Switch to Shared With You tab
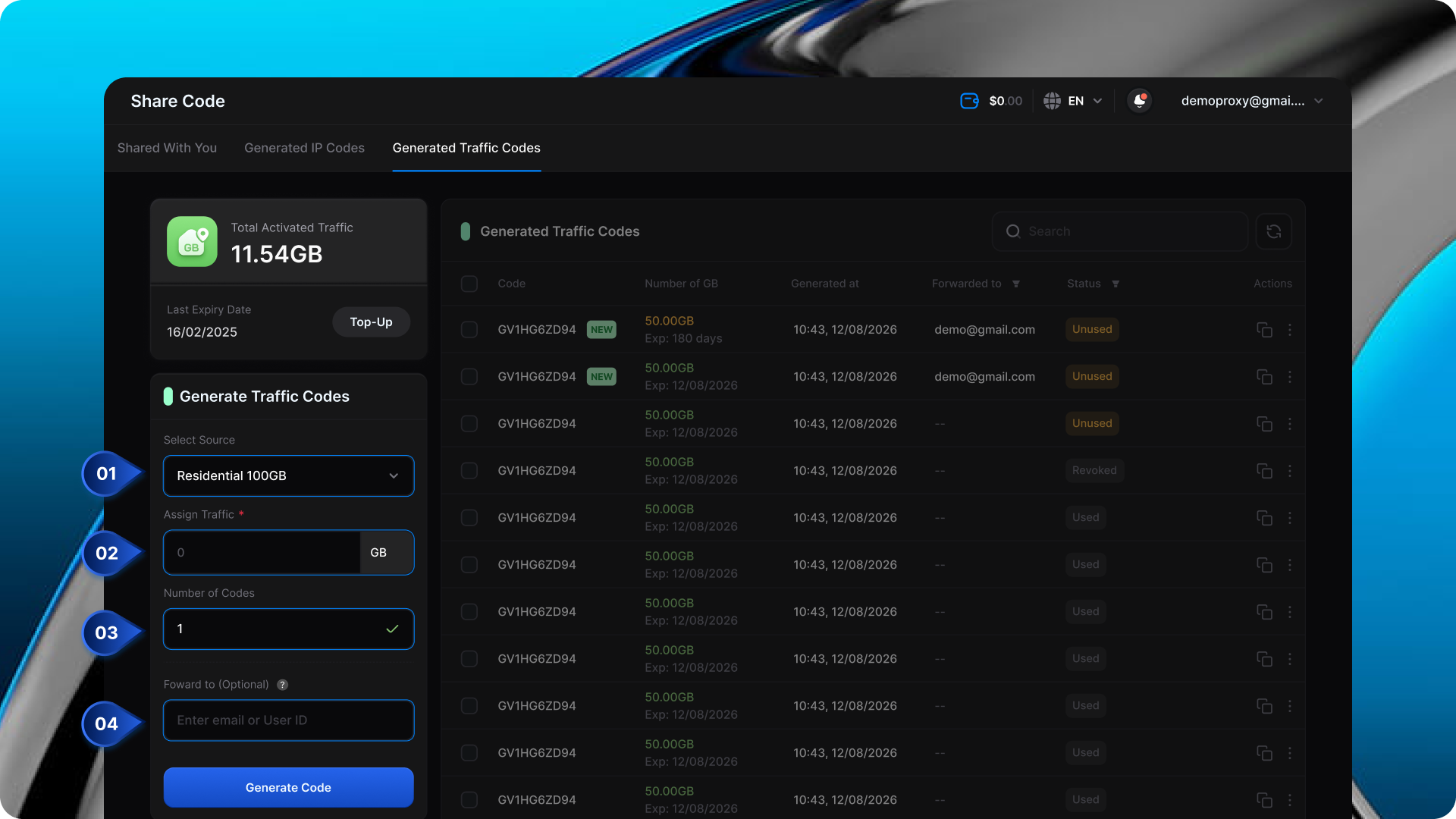The image size is (1456, 819). 167,148
